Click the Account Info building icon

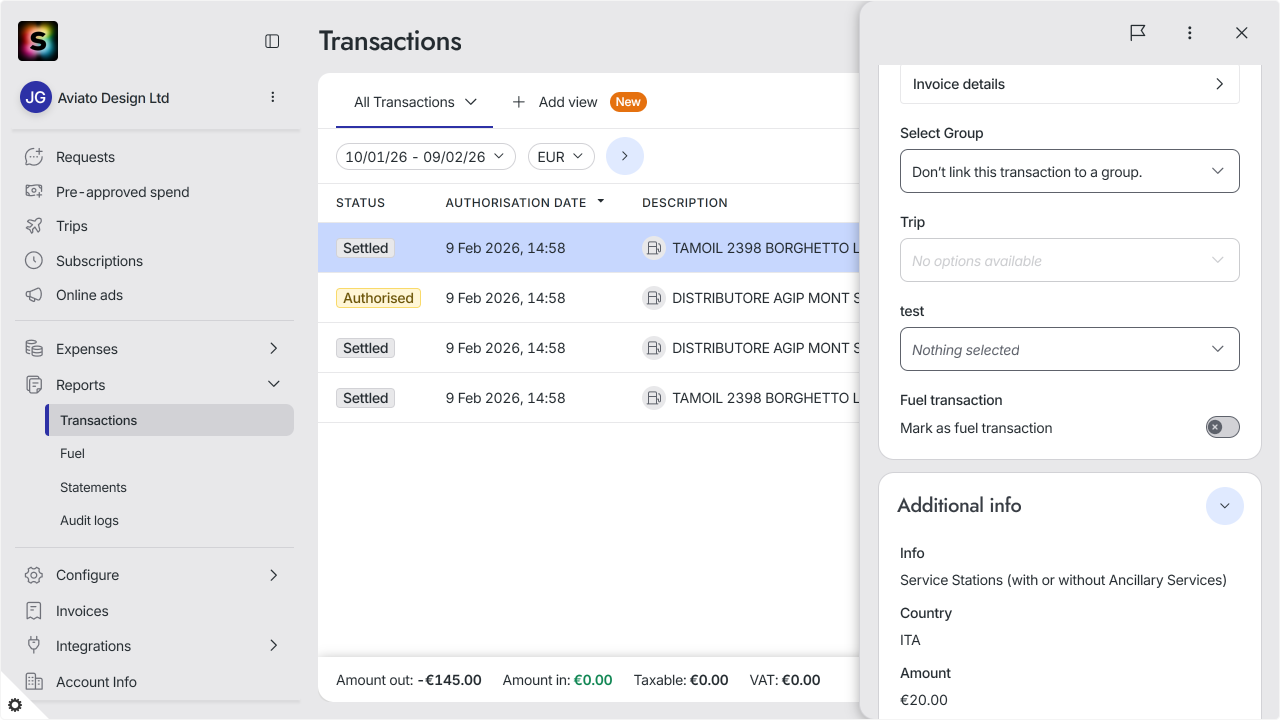[x=34, y=682]
